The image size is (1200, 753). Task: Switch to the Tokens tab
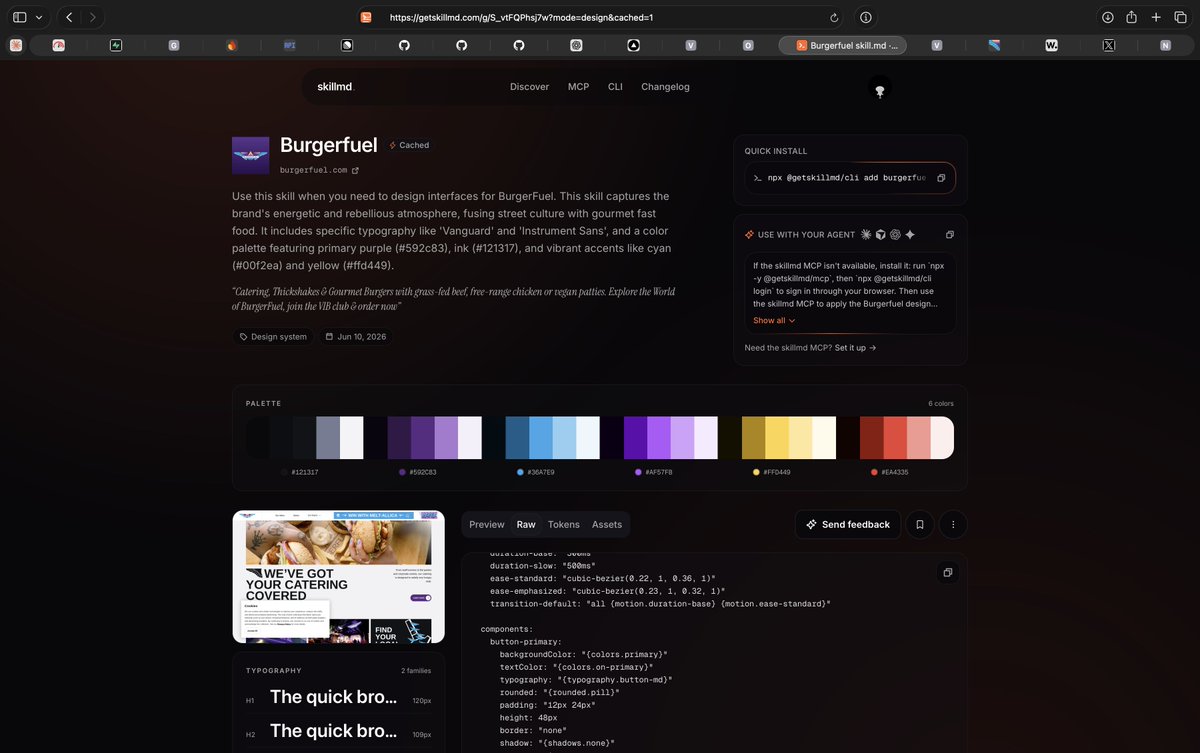(564, 524)
